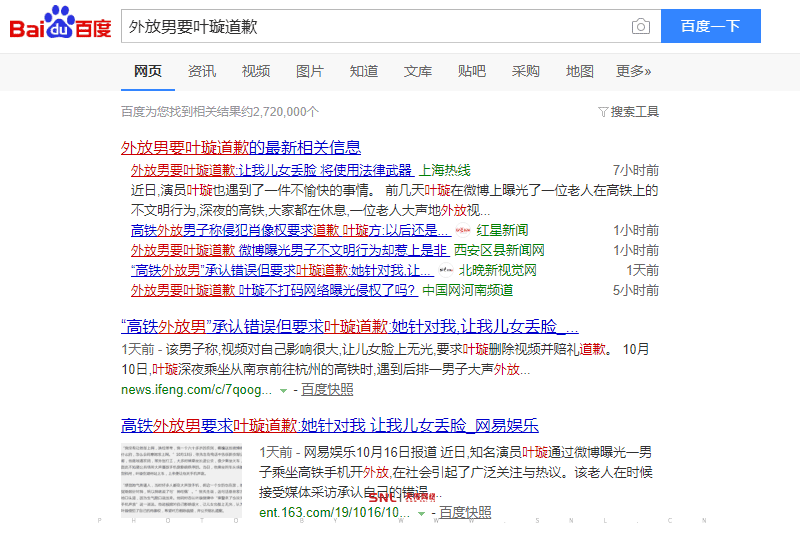This screenshot has height=533, width=800.
Task: Switch to the 知道 tab
Action: pyautogui.click(x=364, y=71)
